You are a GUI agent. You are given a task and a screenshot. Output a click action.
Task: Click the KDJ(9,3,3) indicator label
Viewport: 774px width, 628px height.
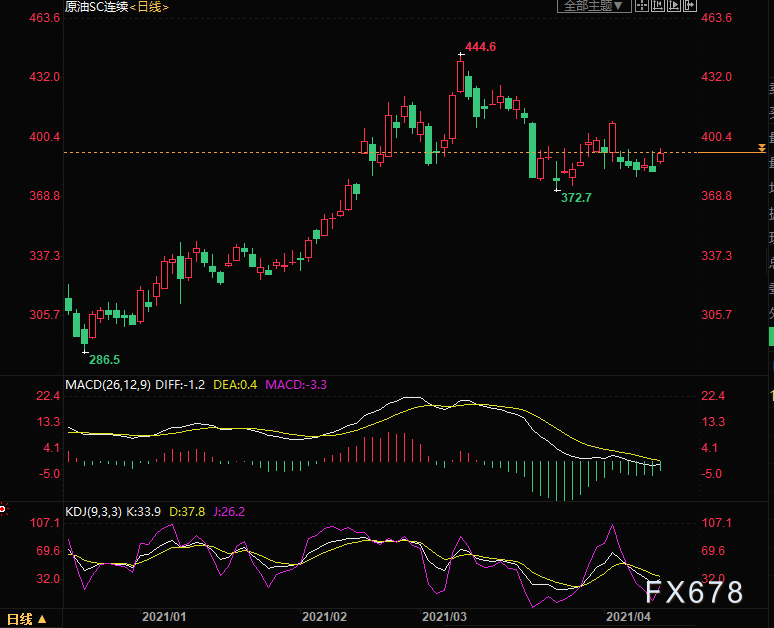[x=93, y=511]
